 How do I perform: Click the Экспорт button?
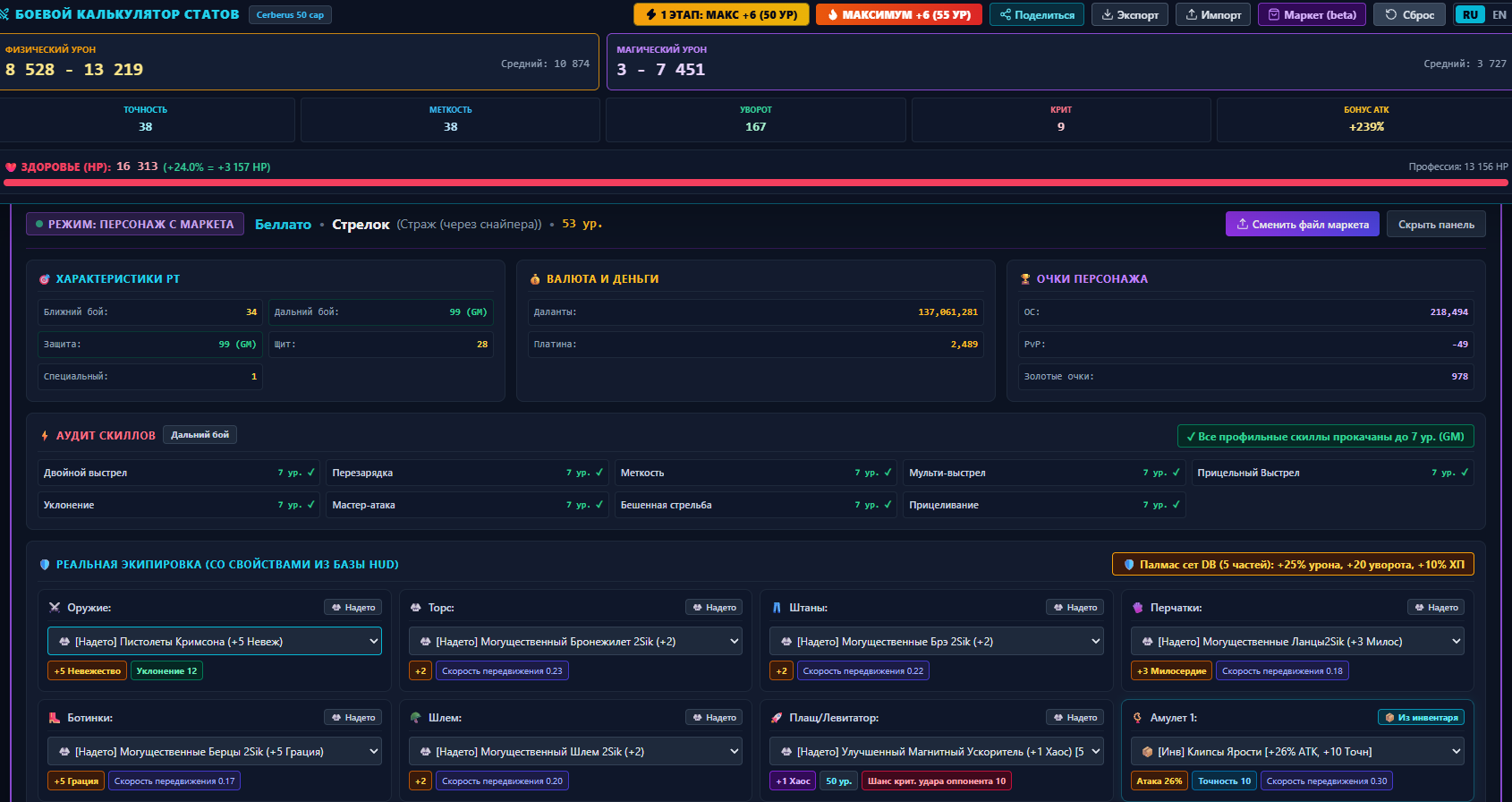(x=1130, y=14)
